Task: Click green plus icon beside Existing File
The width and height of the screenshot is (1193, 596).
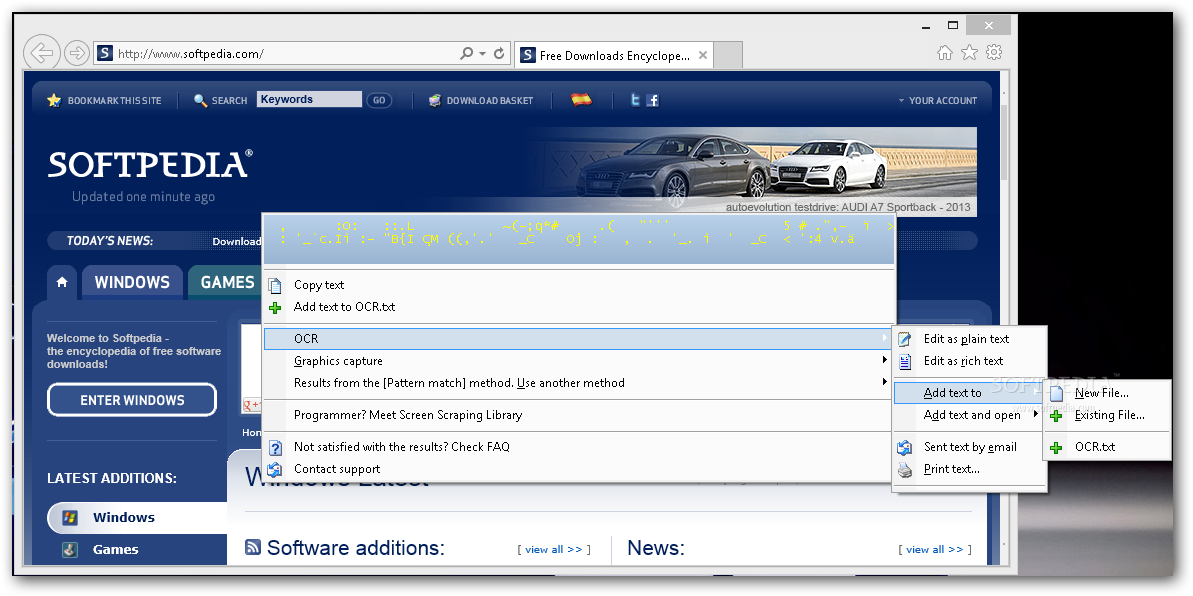Action: 1056,416
